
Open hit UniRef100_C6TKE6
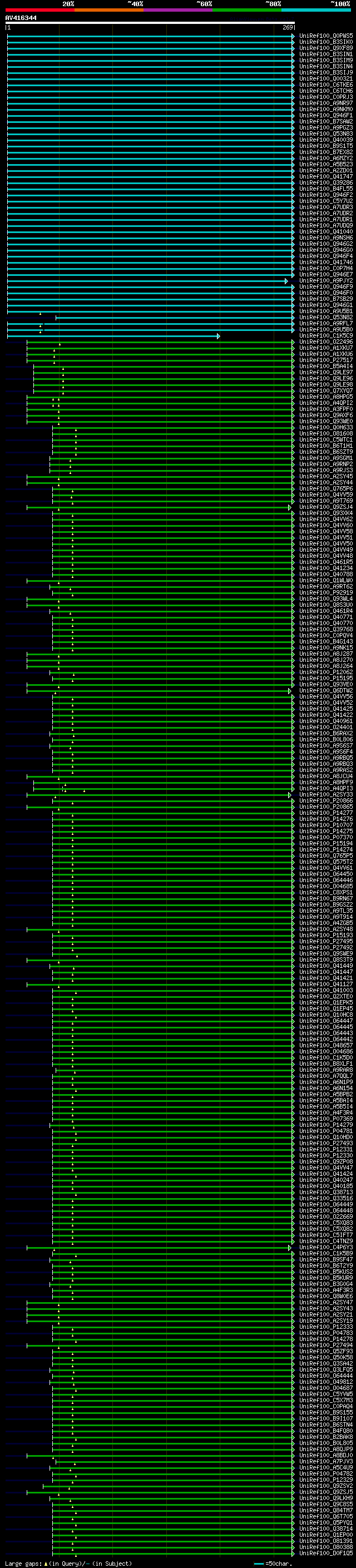pyautogui.click(x=326, y=85)
